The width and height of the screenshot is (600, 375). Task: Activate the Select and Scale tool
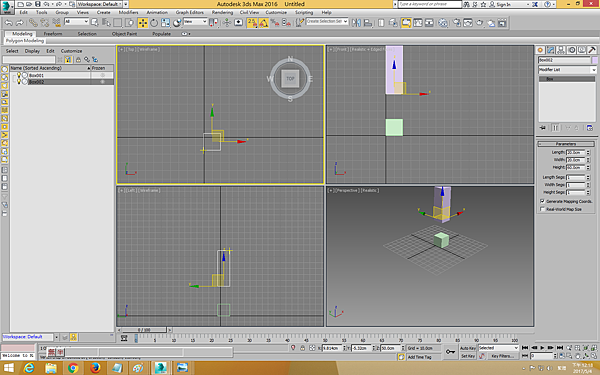tap(165, 23)
